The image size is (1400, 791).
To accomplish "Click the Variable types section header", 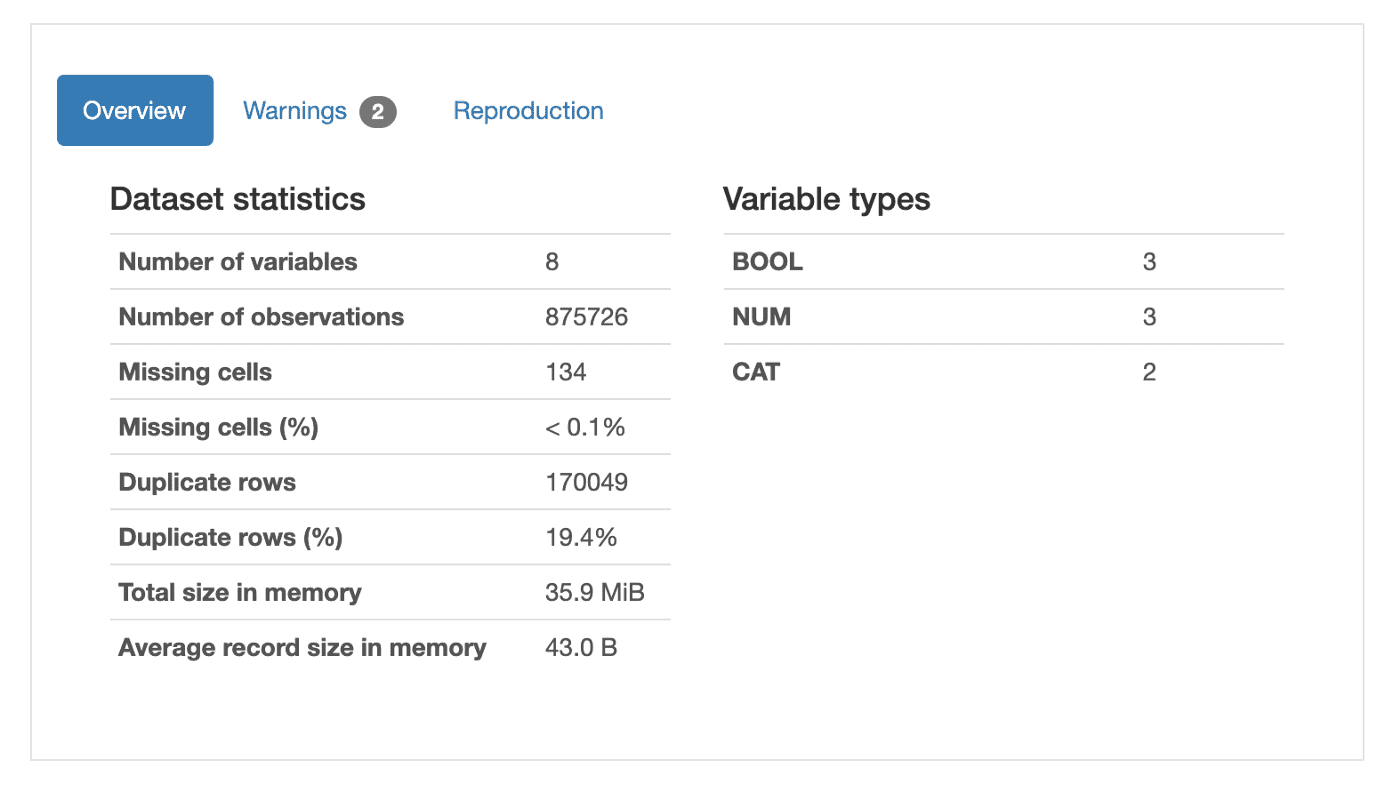I will (x=826, y=199).
